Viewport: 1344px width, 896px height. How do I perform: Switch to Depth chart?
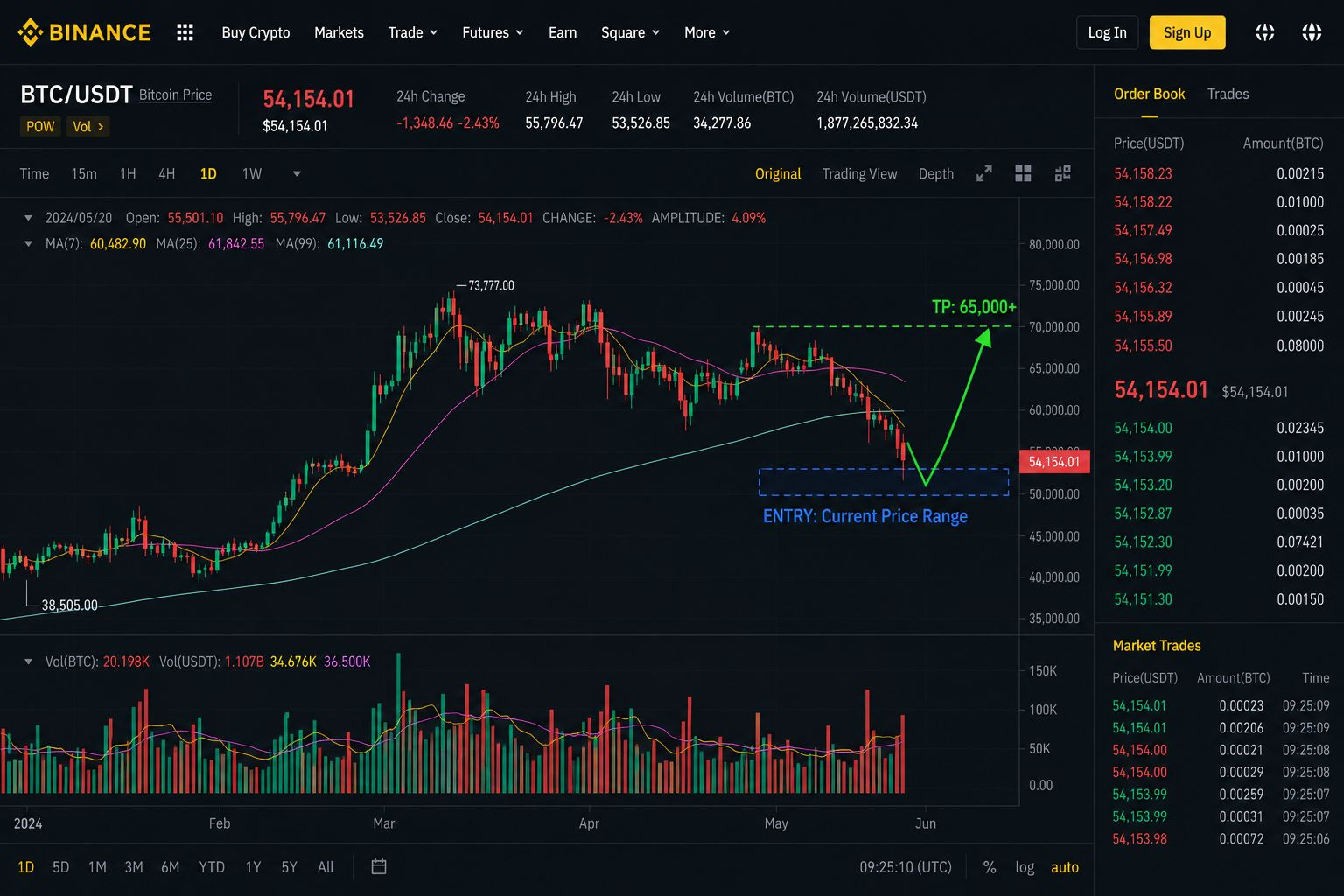pos(935,173)
